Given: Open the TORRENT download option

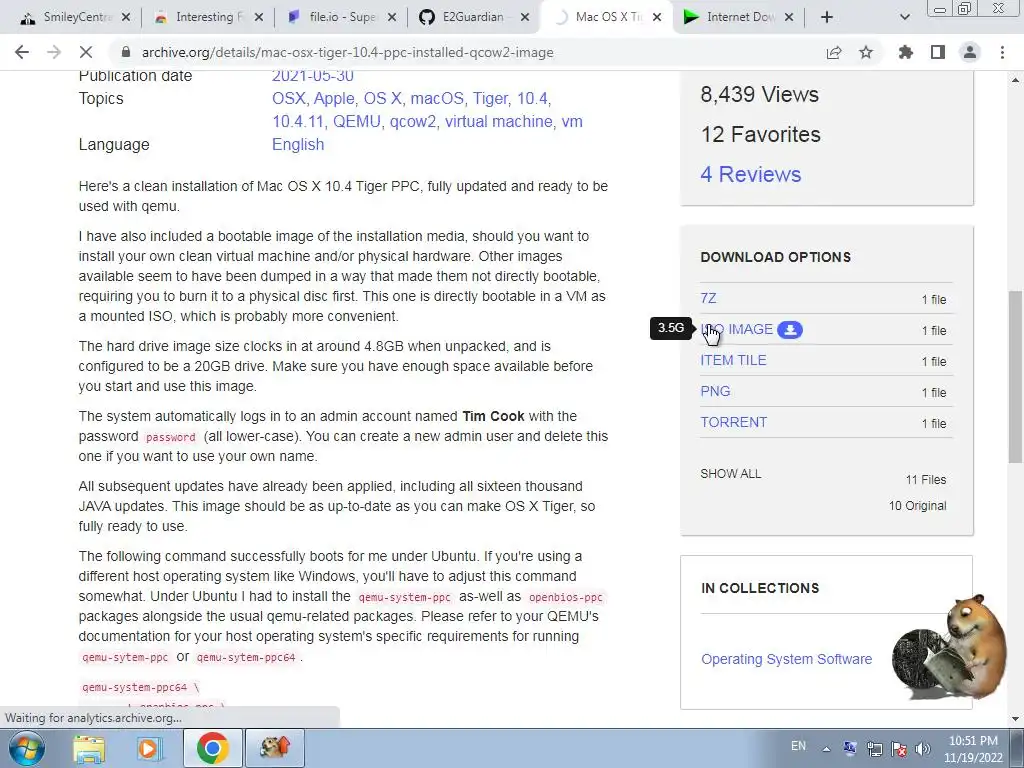Looking at the screenshot, I should tap(733, 423).
